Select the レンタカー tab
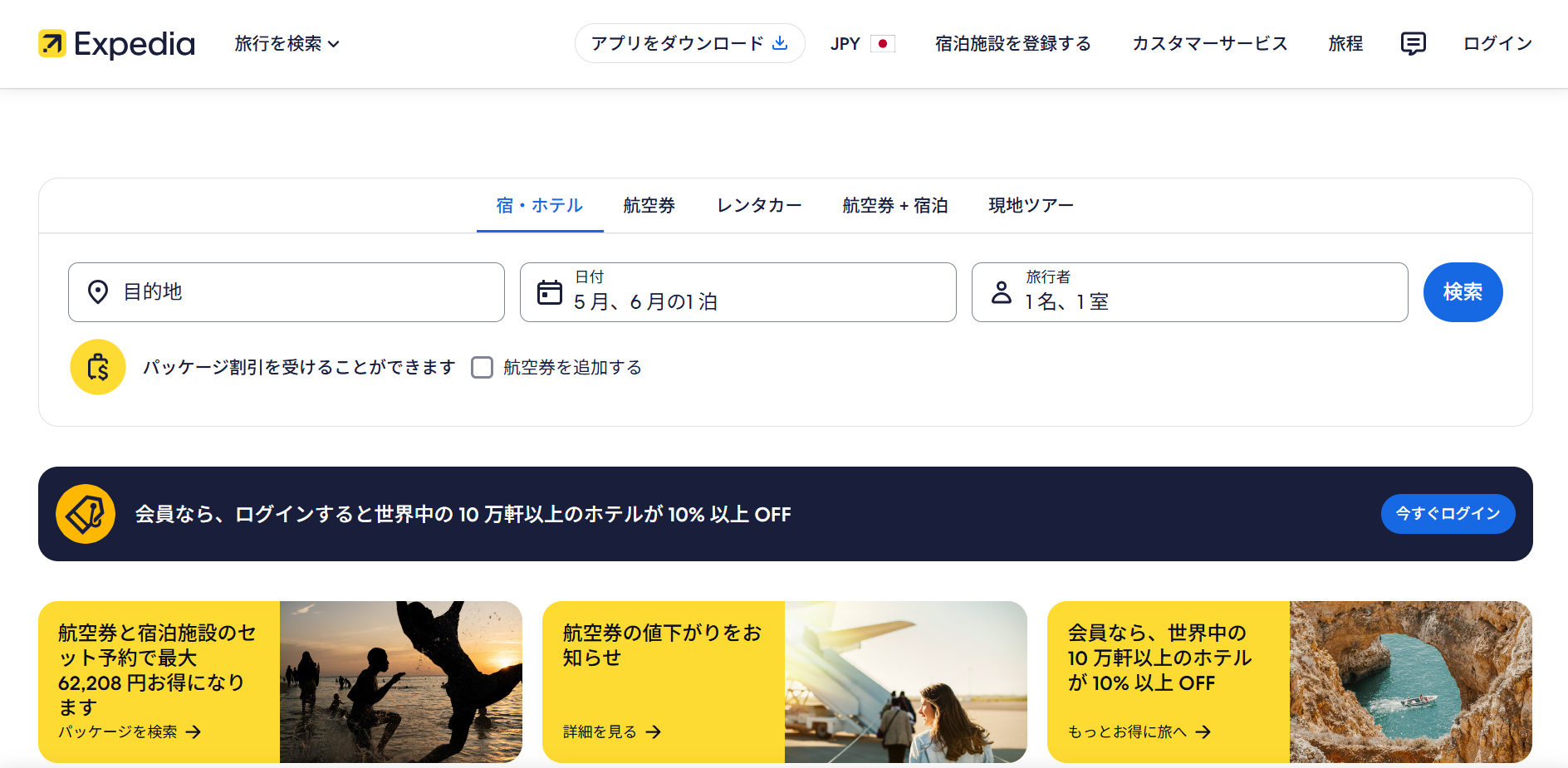Viewport: 1568px width, 768px height. pyautogui.click(x=759, y=206)
